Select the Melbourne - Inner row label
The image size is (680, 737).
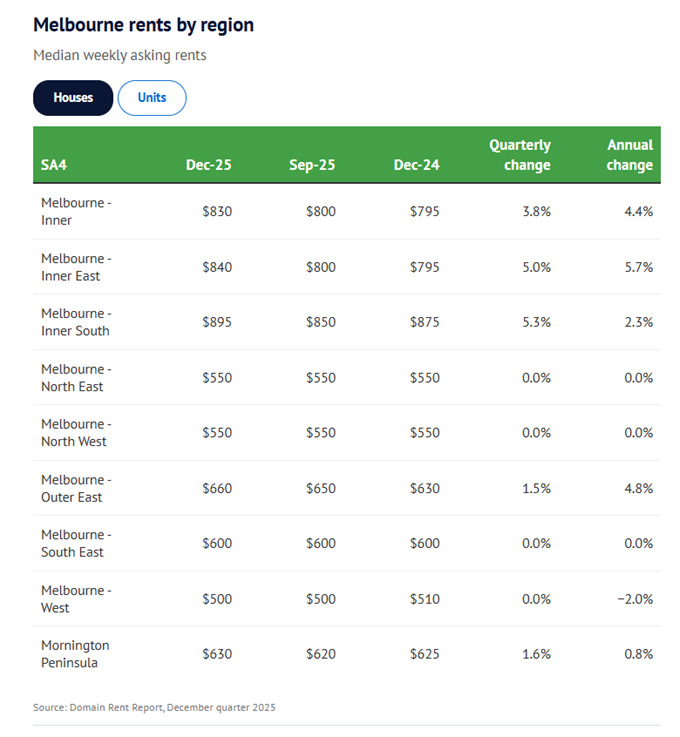(x=76, y=211)
